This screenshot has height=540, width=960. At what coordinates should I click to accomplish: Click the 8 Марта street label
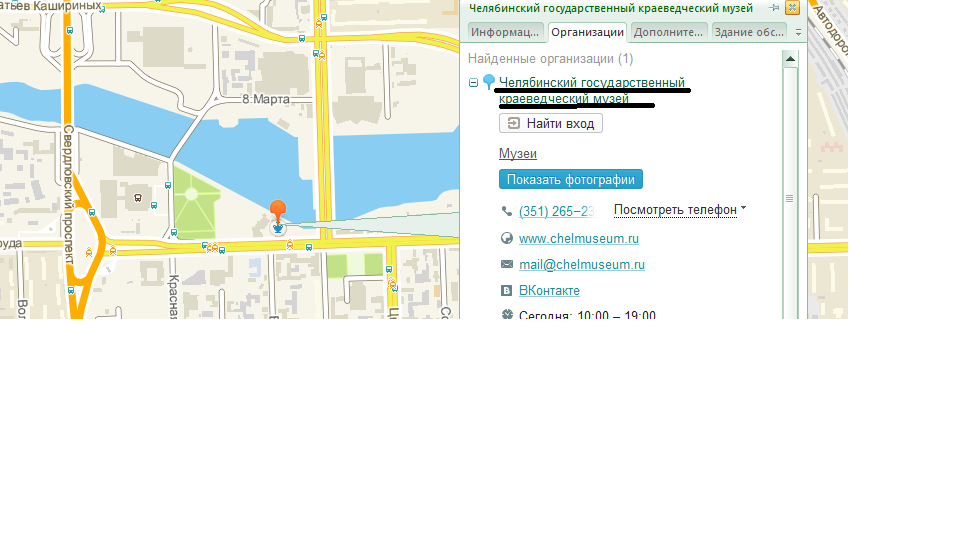tap(266, 99)
